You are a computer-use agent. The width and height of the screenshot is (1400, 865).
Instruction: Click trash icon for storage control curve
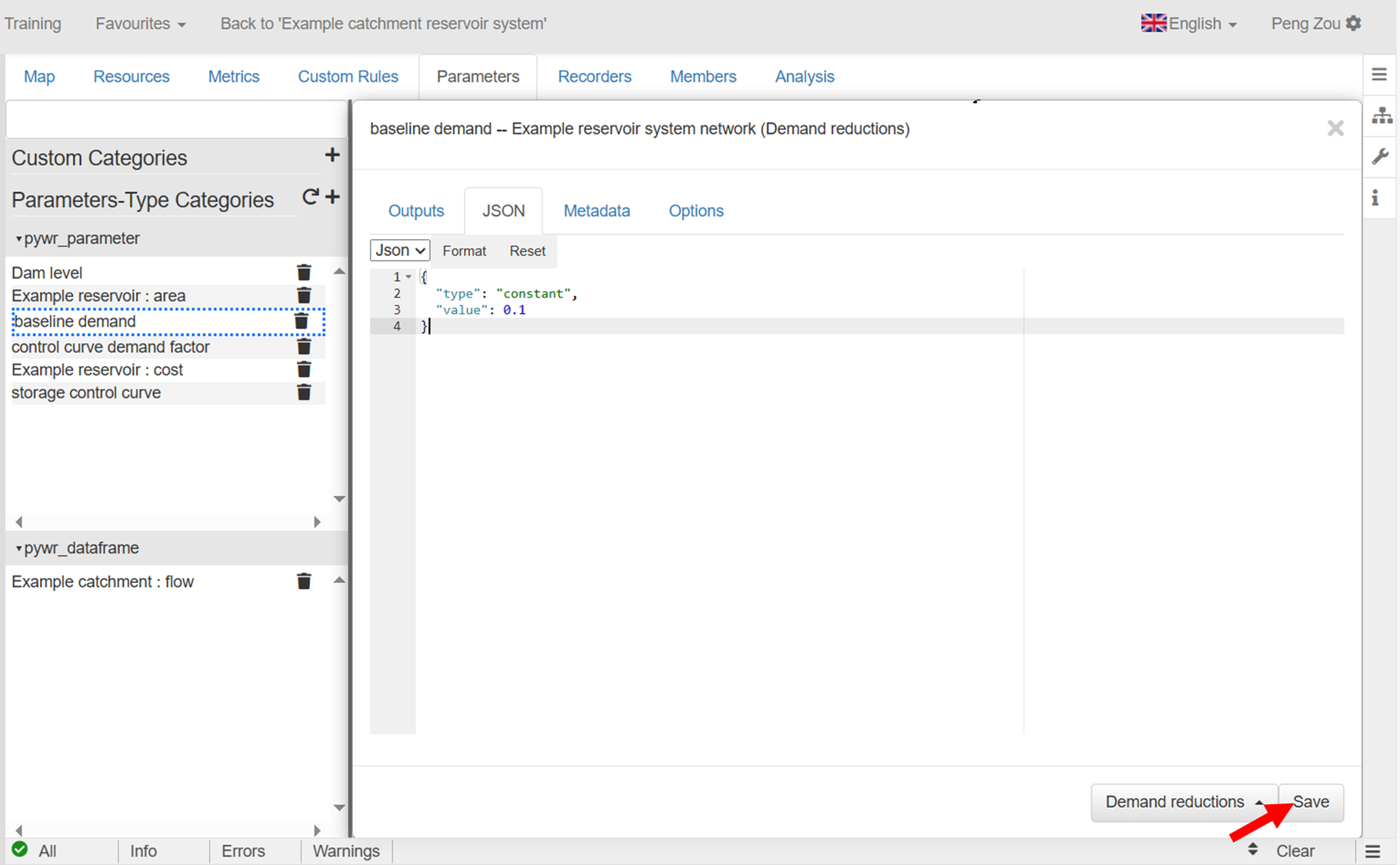point(304,393)
